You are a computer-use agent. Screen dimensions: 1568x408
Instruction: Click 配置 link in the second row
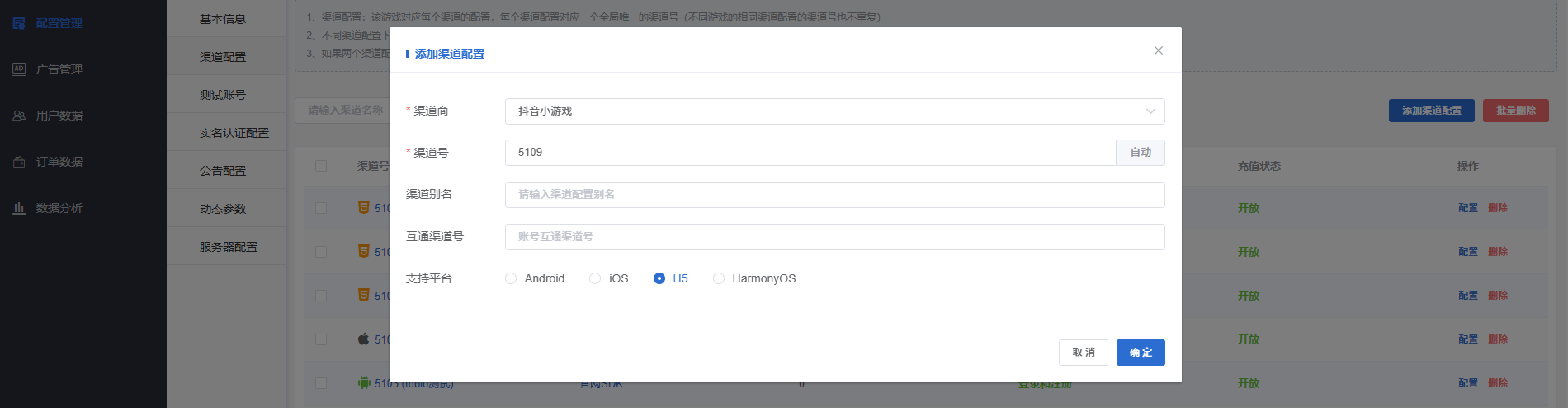tap(1468, 252)
